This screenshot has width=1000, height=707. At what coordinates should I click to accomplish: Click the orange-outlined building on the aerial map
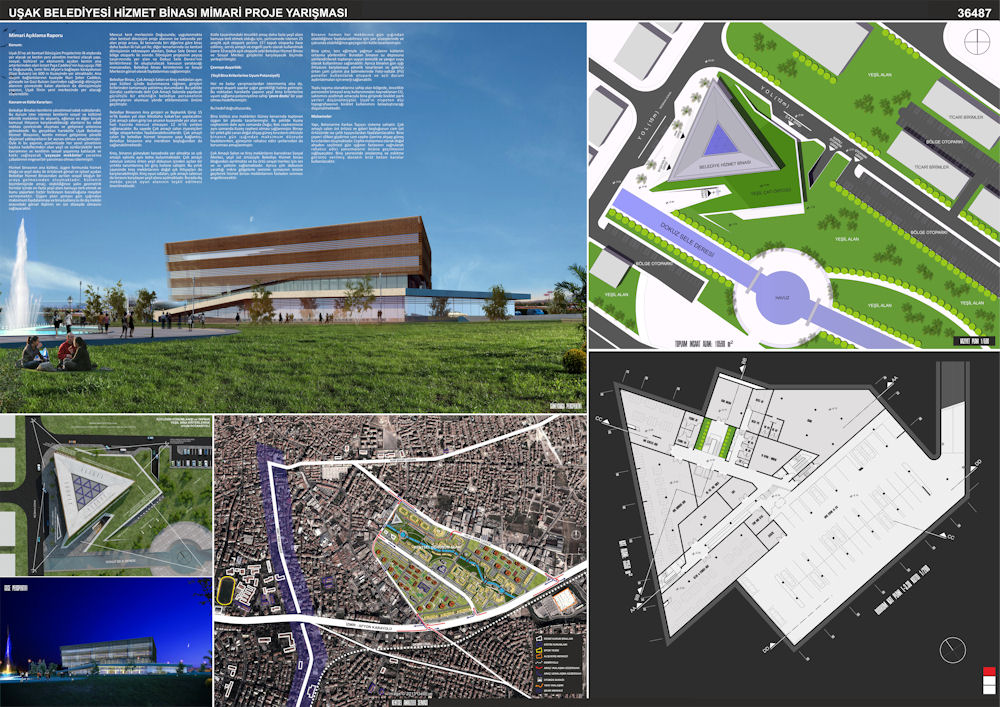[x=563, y=599]
